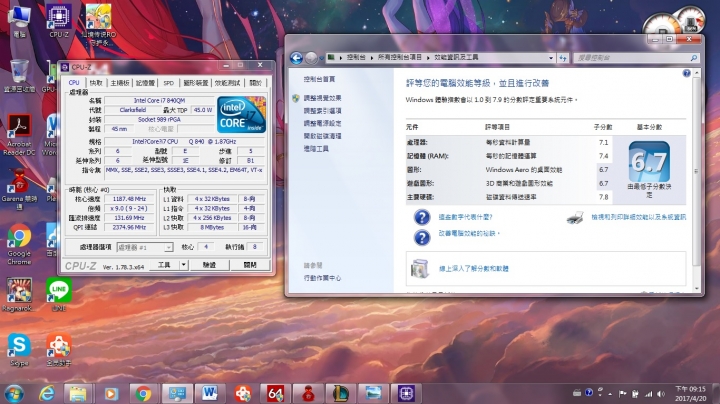Switch to the 圖形裝置 tab in CPU-Z
Screen dimensions: 720x404
pyautogui.click(x=196, y=83)
